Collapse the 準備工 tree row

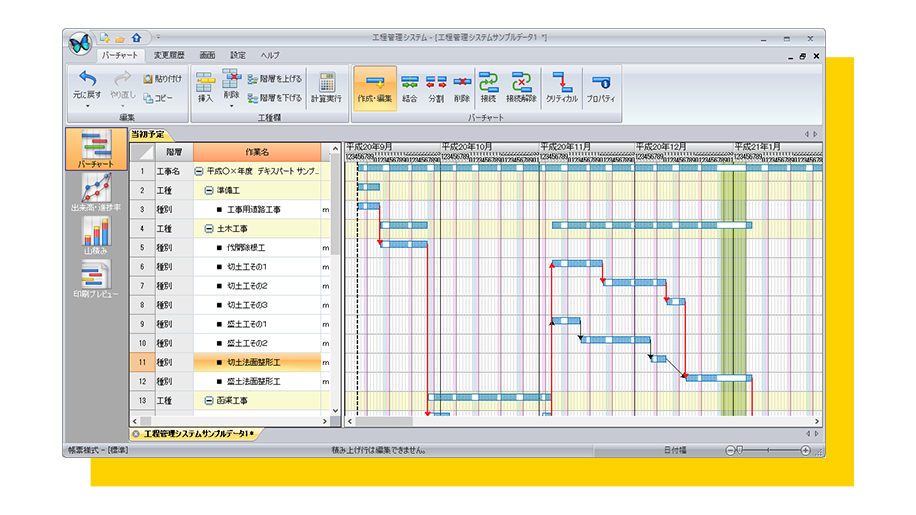click(209, 190)
